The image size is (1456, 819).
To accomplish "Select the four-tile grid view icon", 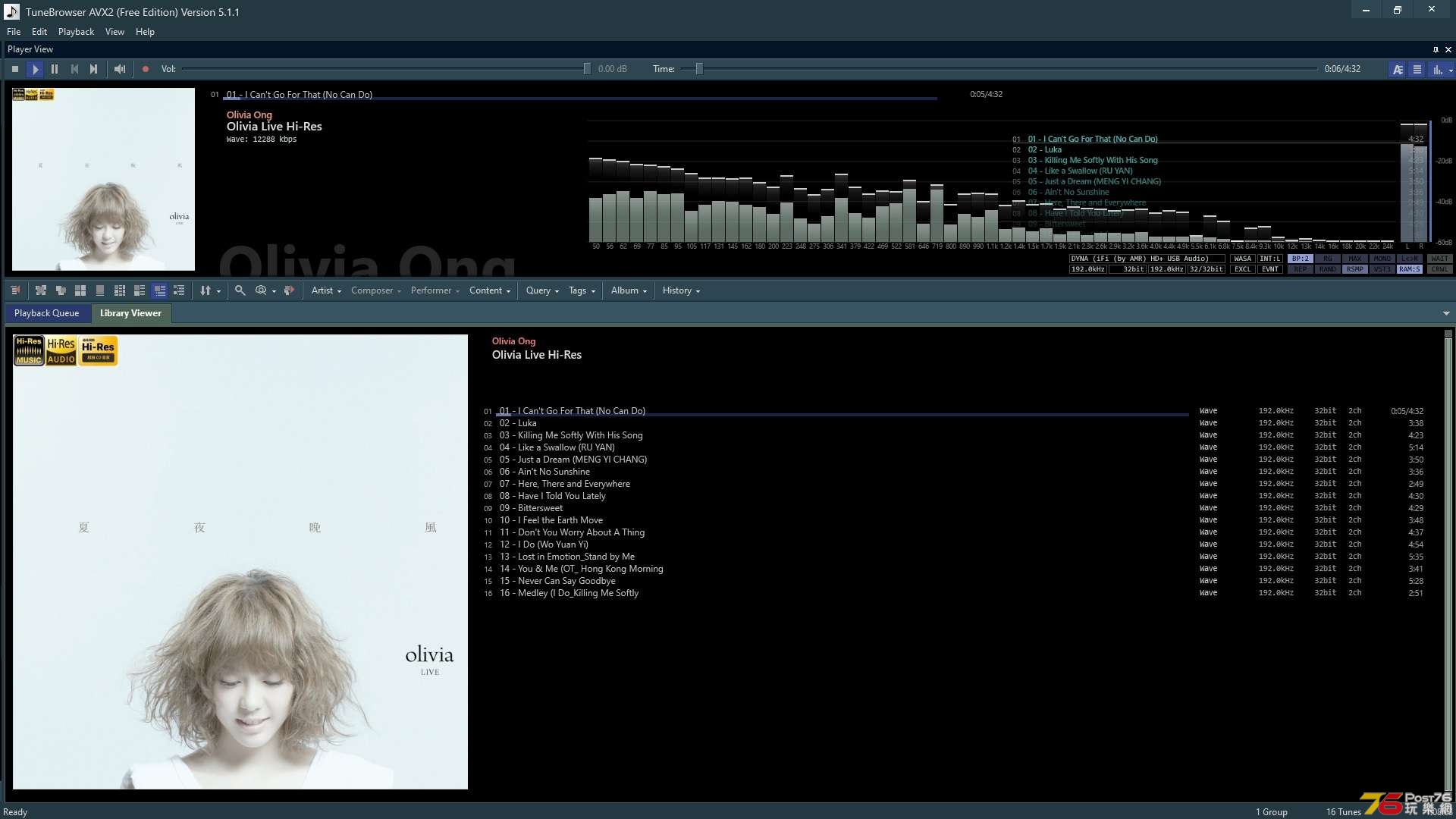I will coord(80,290).
